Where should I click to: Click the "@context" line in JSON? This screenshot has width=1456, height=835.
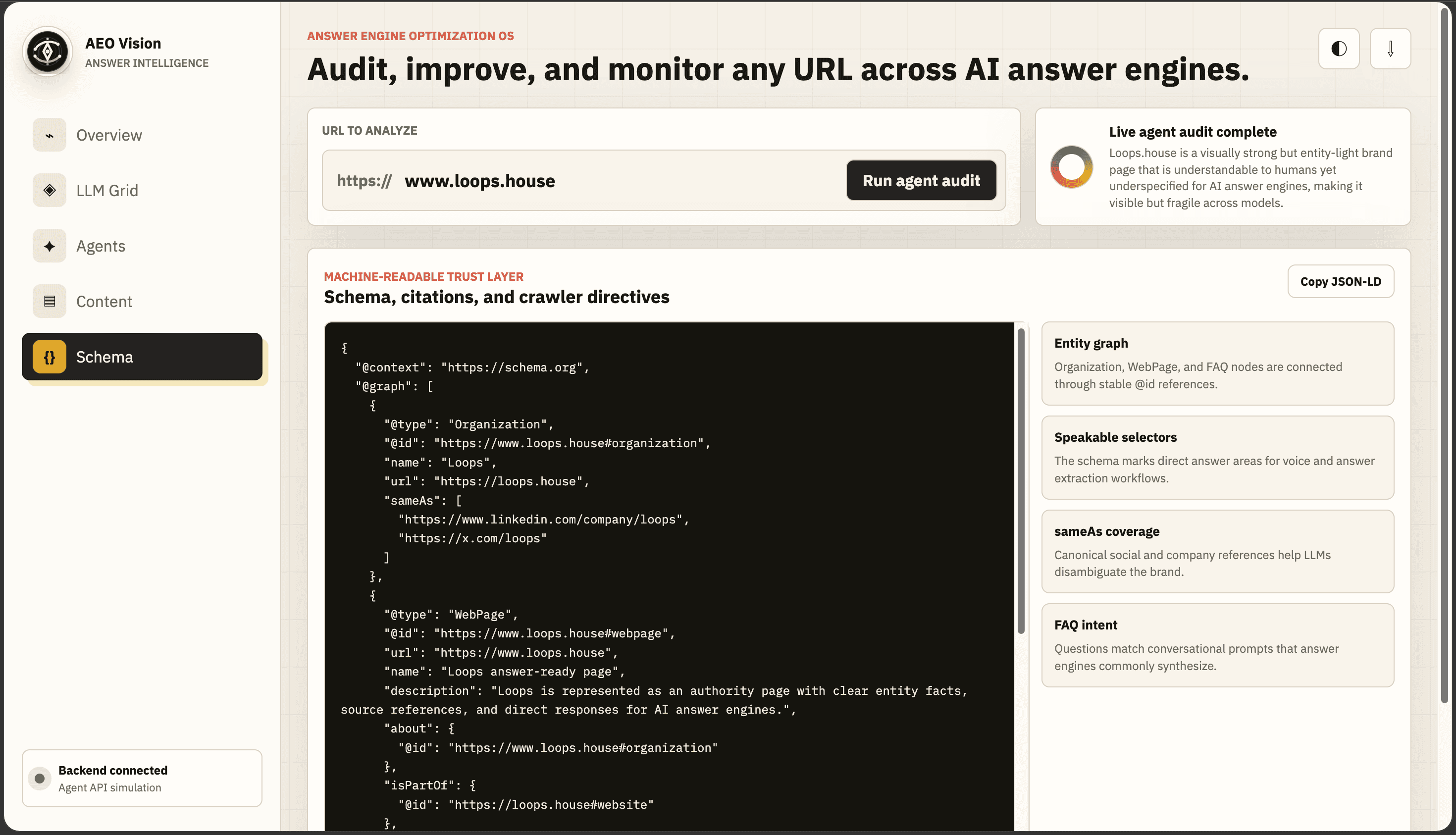click(472, 367)
